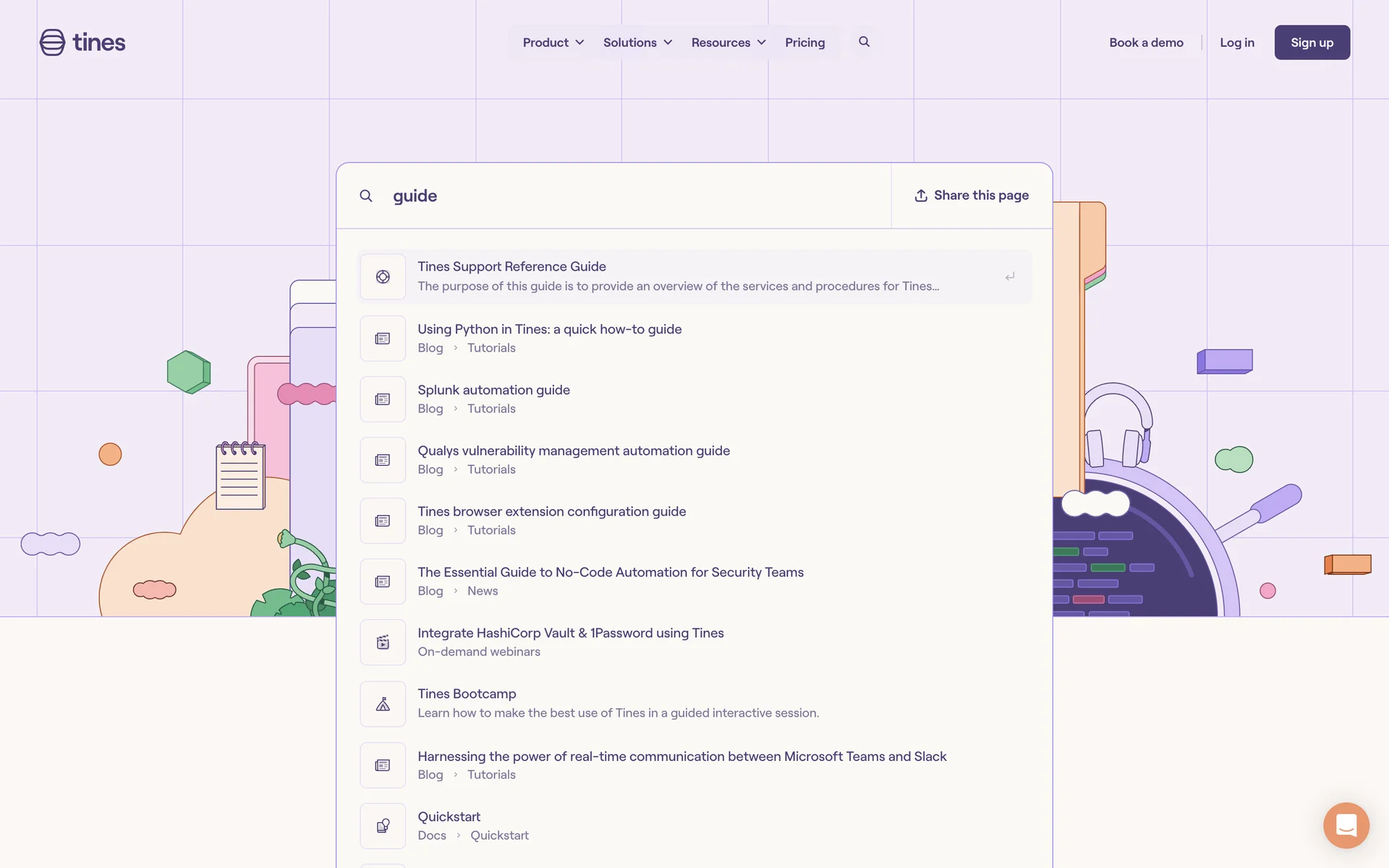
Task: Open 'Using Python in Tines' result
Action: (549, 329)
